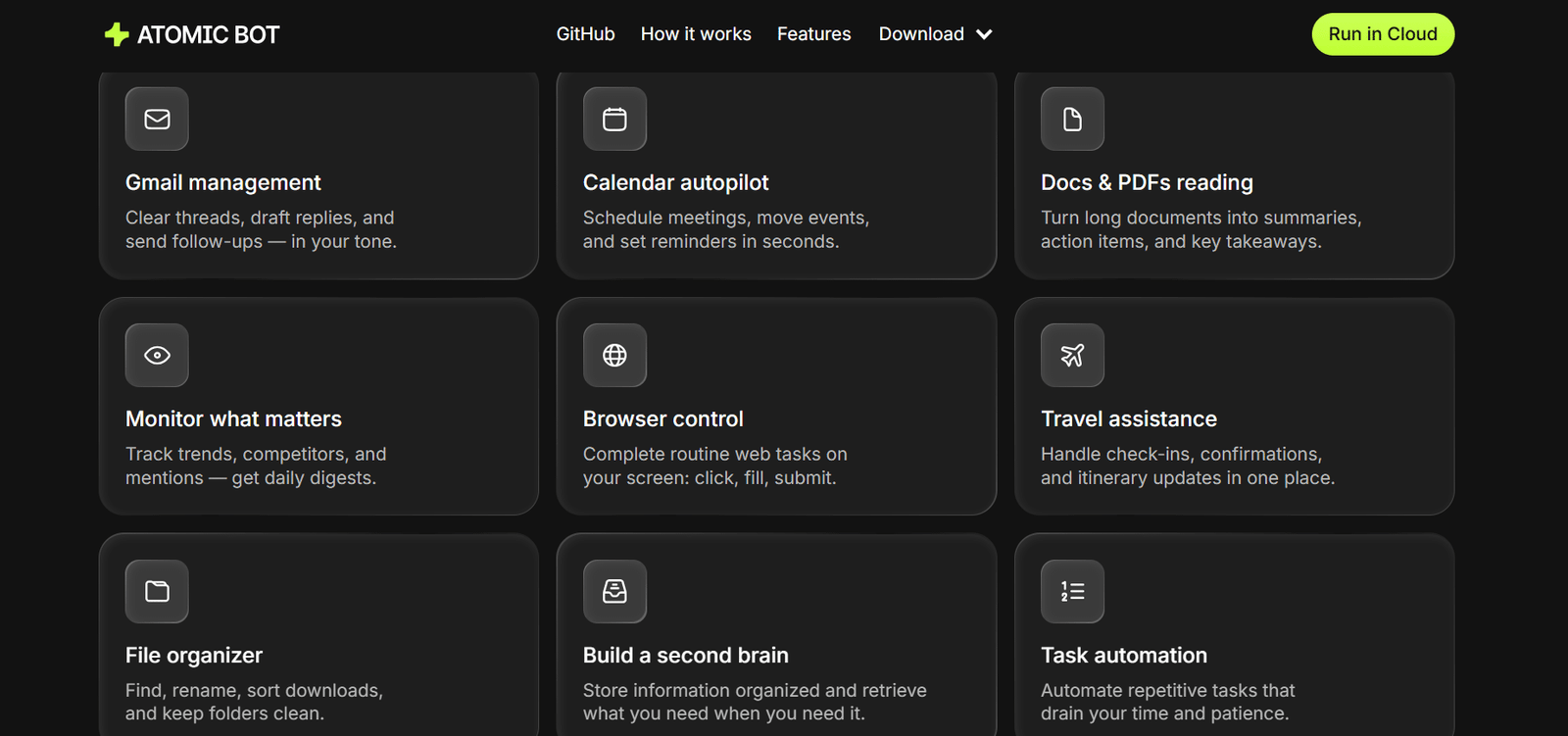Click the envelope icon for Gmail management
The width and height of the screenshot is (1568, 736).
[x=157, y=119]
